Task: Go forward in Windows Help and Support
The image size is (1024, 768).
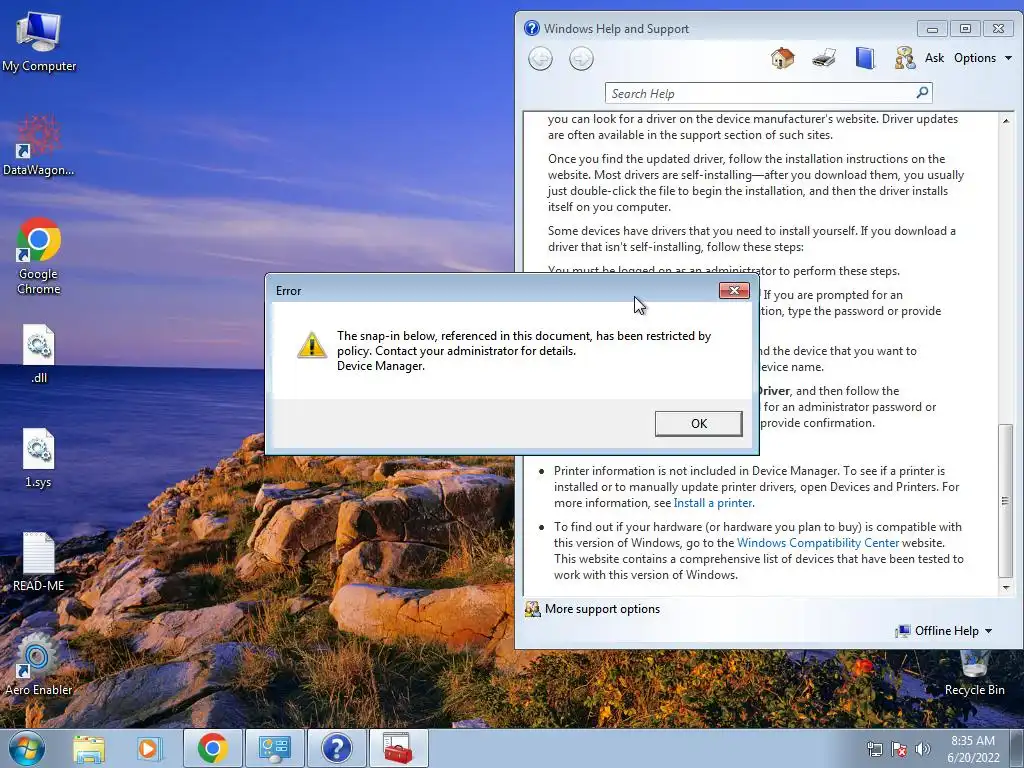Action: click(581, 59)
